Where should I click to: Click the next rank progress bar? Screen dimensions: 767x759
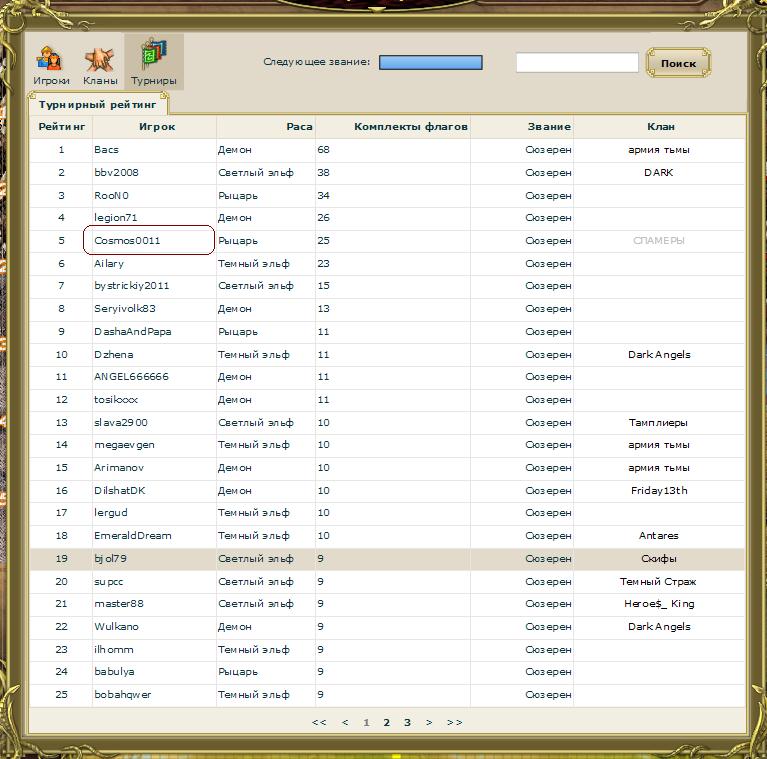click(431, 62)
